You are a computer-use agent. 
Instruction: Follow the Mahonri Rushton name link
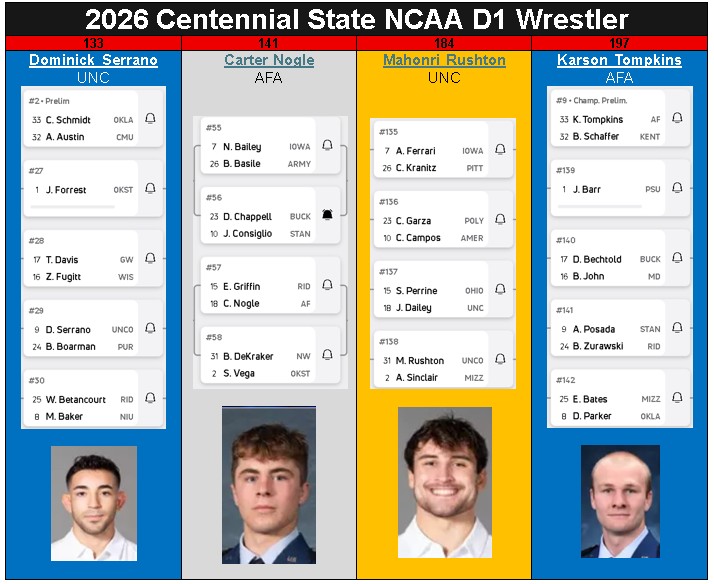tap(444, 60)
